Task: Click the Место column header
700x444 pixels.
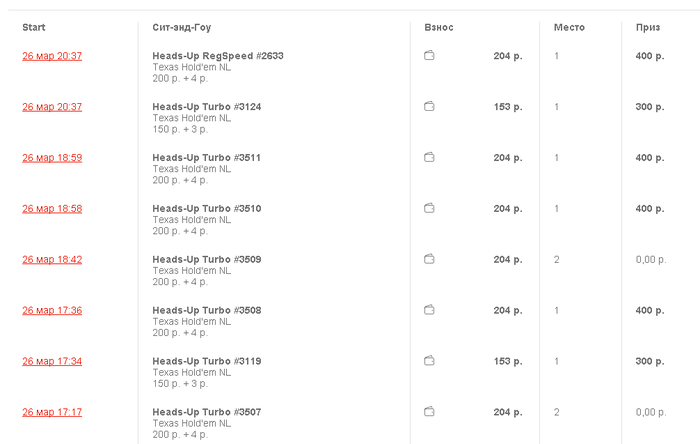Action: 569,27
